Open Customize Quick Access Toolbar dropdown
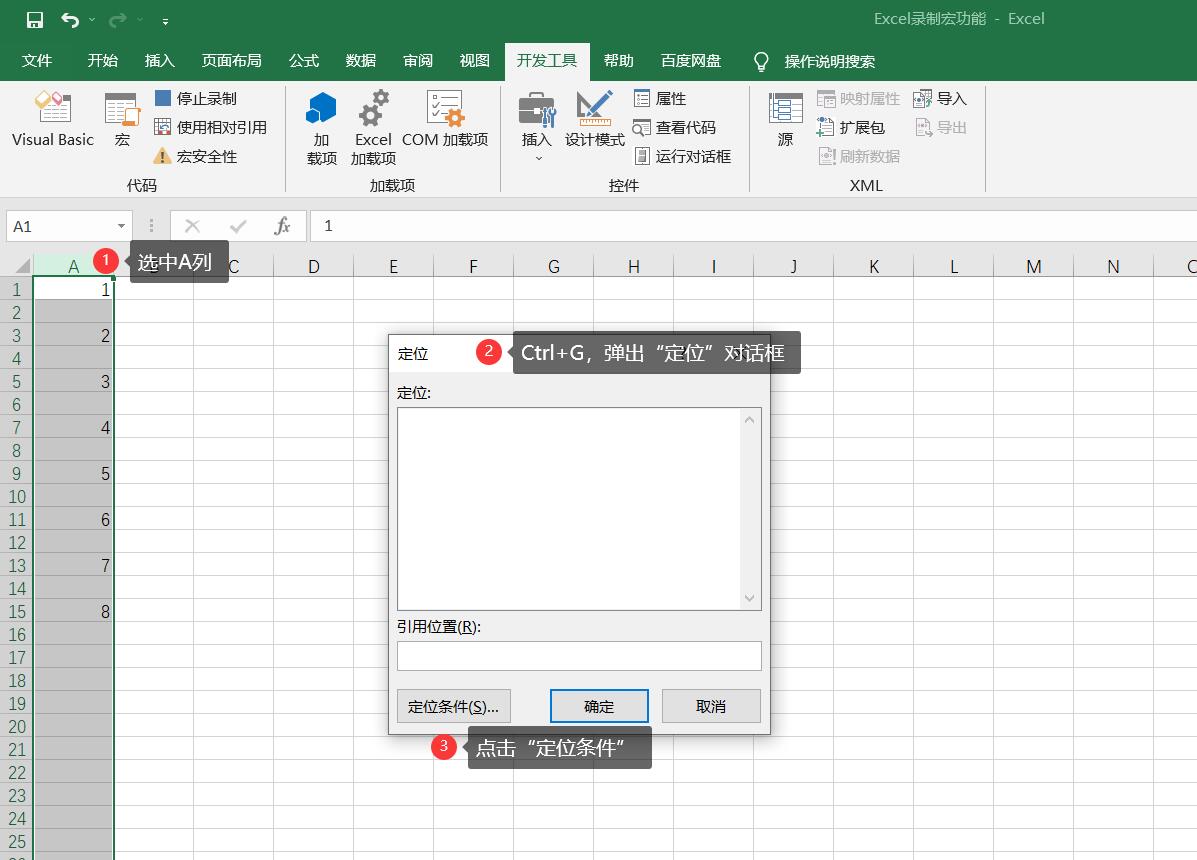 click(165, 21)
